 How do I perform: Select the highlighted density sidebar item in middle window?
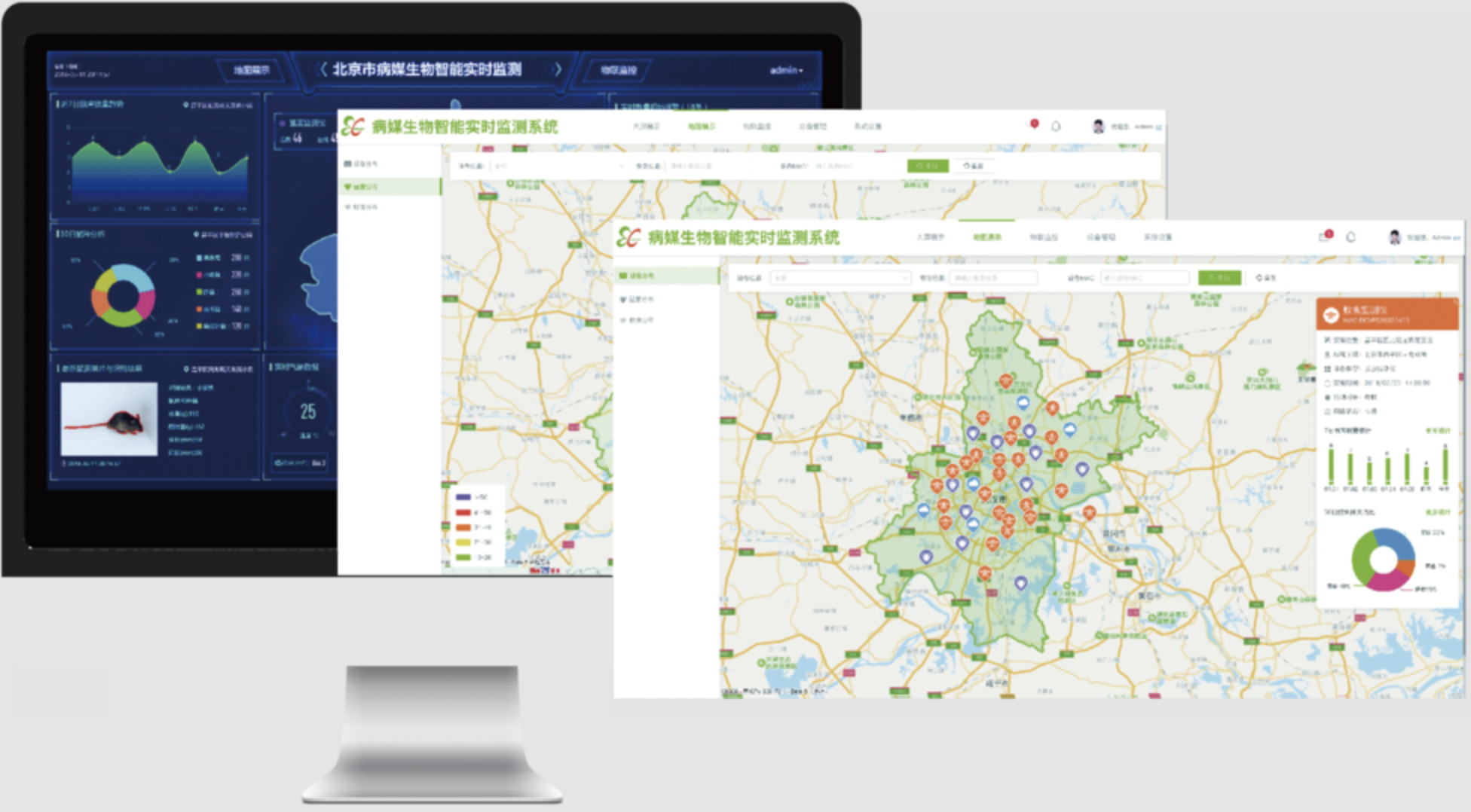click(389, 186)
